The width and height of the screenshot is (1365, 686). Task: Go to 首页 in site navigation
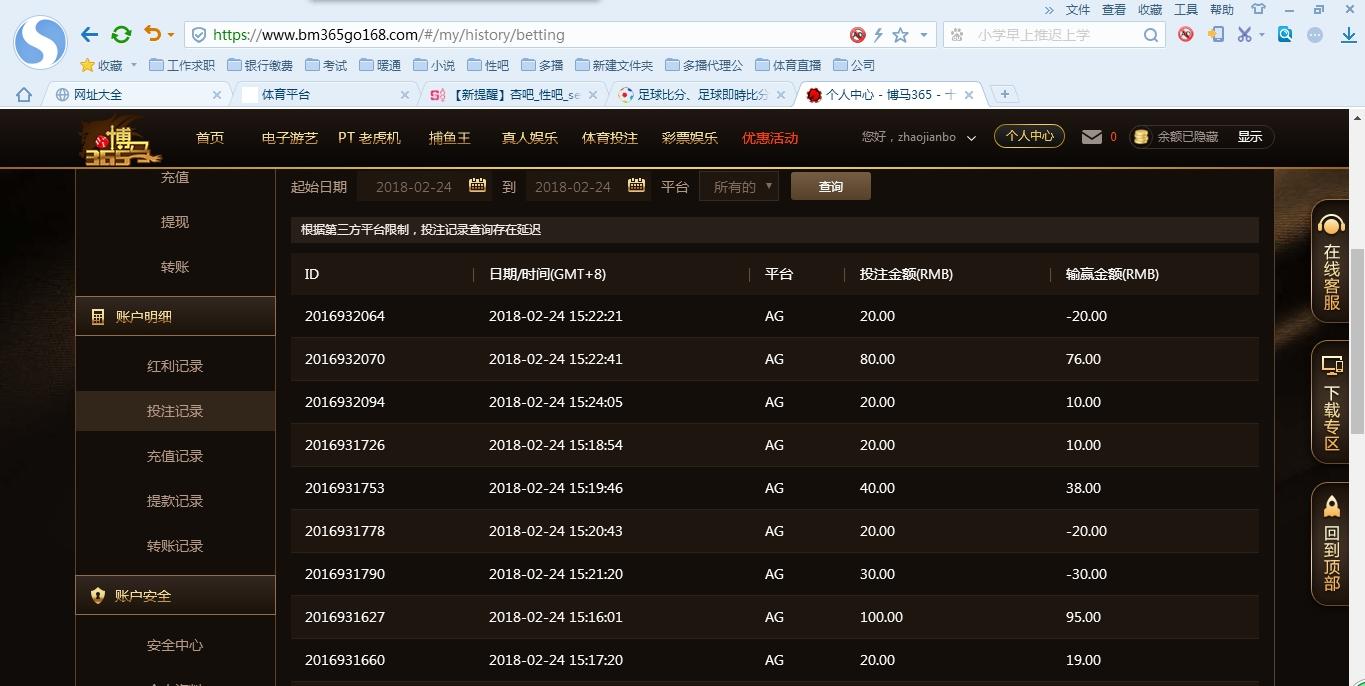click(210, 138)
